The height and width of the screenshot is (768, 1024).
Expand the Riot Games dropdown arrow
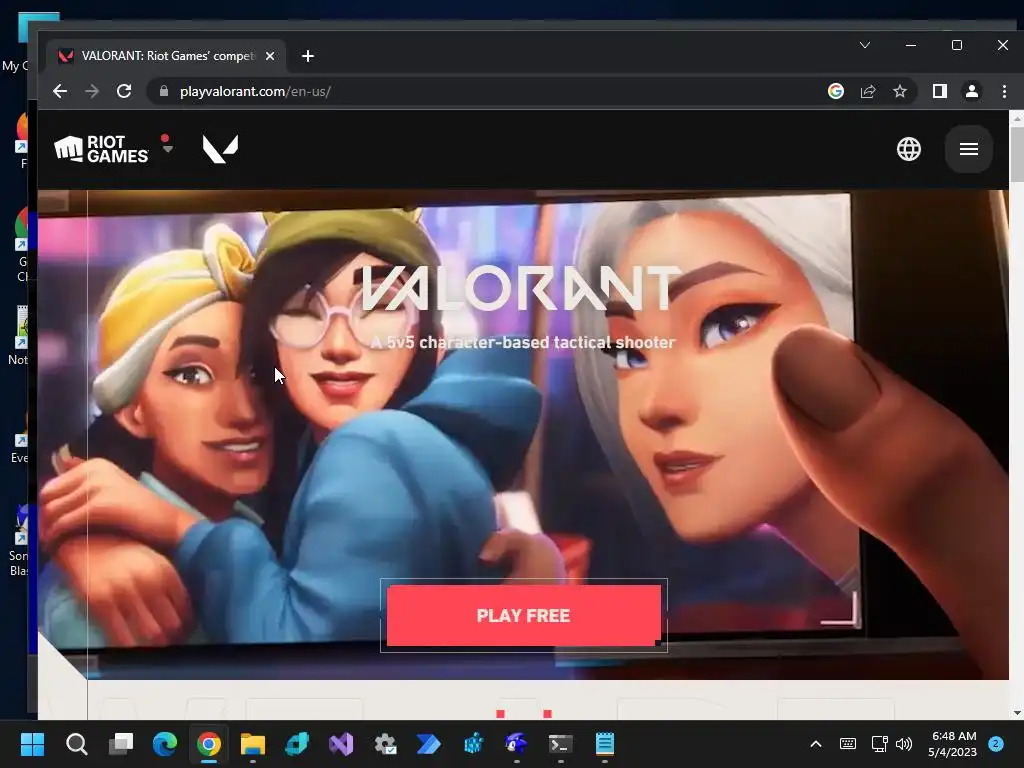167,148
